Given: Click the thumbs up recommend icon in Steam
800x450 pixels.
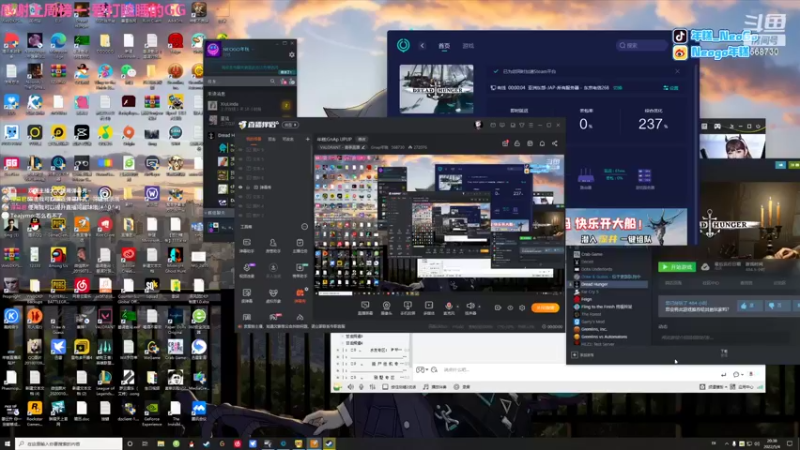Looking at the screenshot, I should (746, 306).
